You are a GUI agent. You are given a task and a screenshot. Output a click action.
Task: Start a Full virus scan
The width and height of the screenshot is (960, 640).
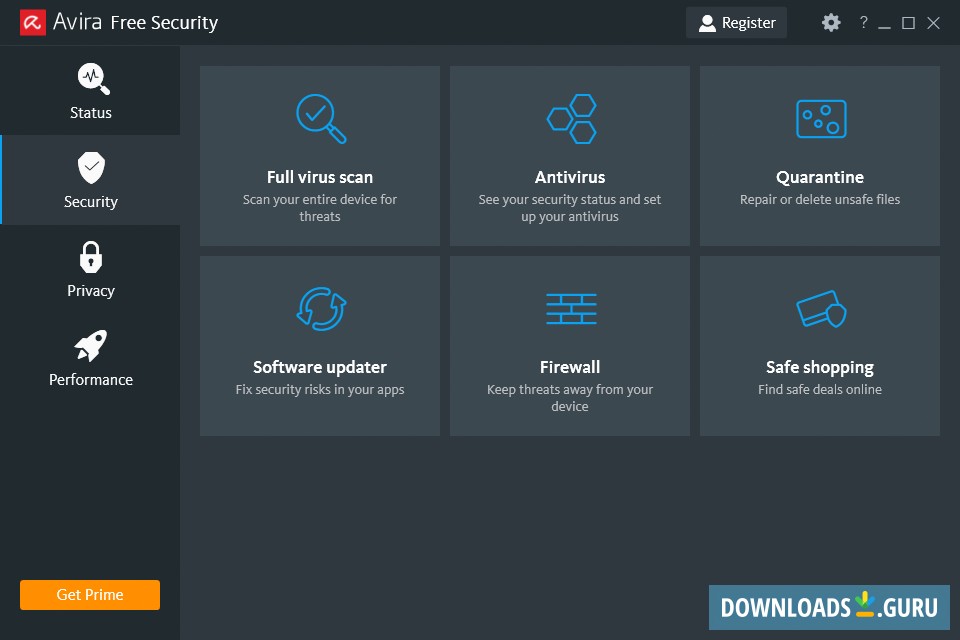pos(320,156)
